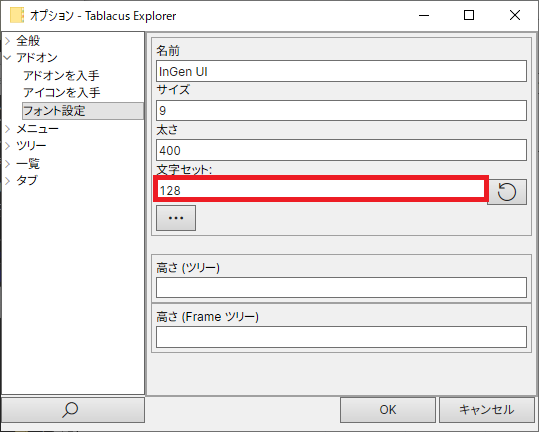Click the キャンセル button
The image size is (539, 432).
click(487, 410)
